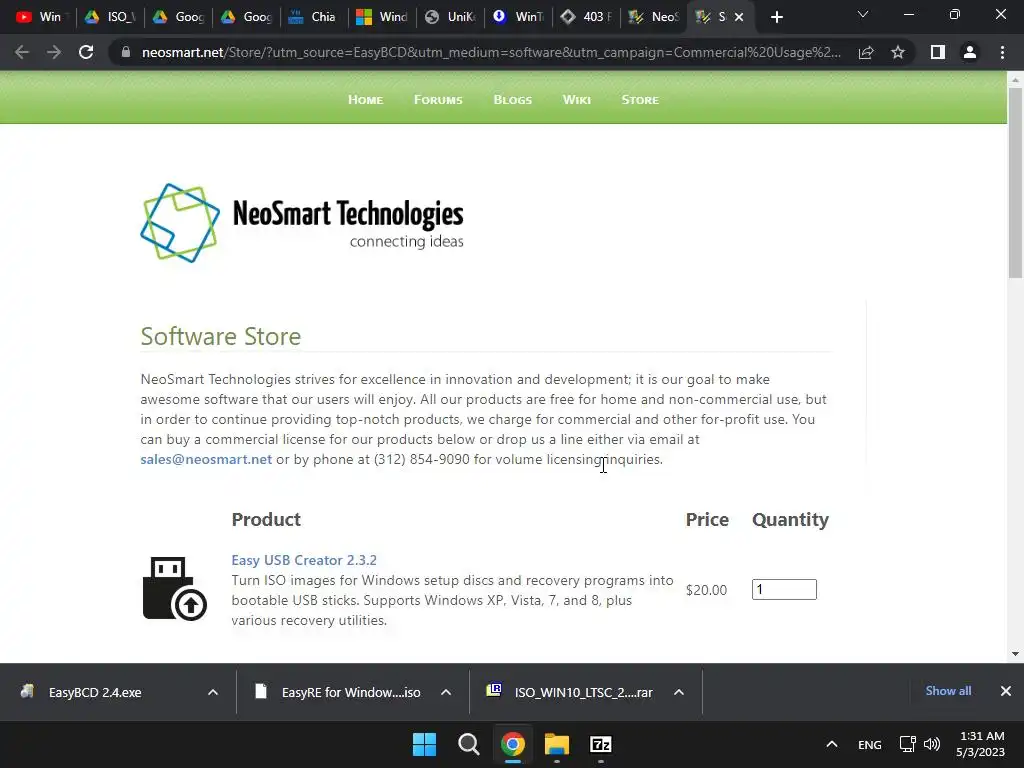Image resolution: width=1024 pixels, height=768 pixels.
Task: Open 7-Zip from the taskbar
Action: [601, 744]
